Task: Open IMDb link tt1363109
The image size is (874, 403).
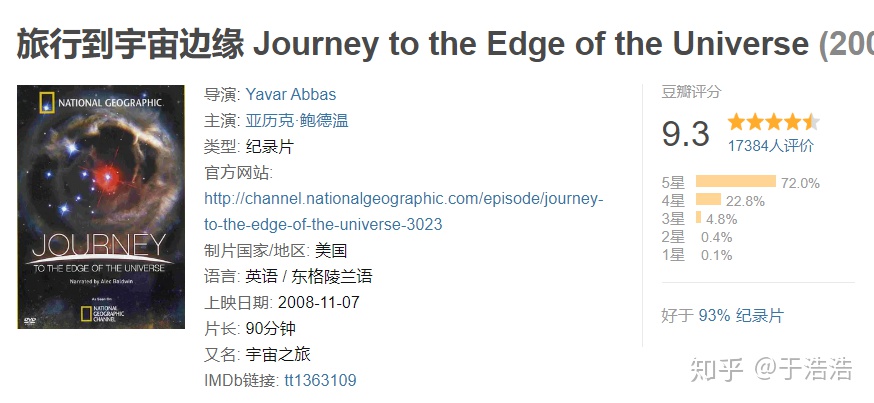Action: [x=320, y=380]
